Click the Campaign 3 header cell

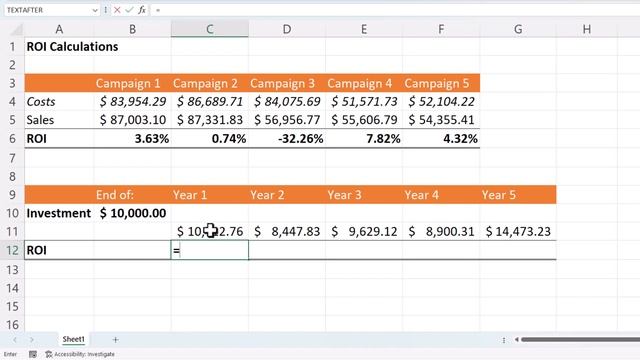point(287,83)
